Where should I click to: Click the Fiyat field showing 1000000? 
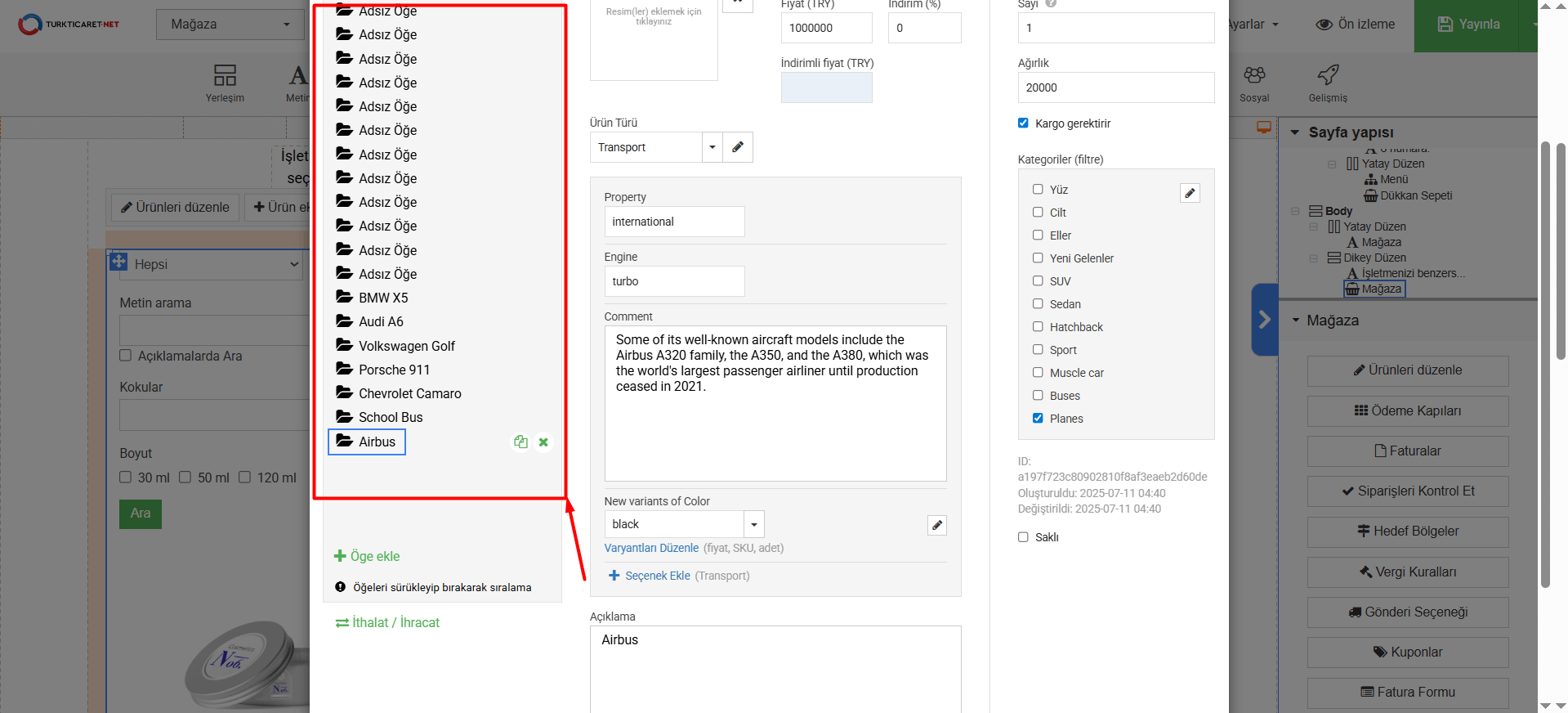pyautogui.click(x=826, y=28)
